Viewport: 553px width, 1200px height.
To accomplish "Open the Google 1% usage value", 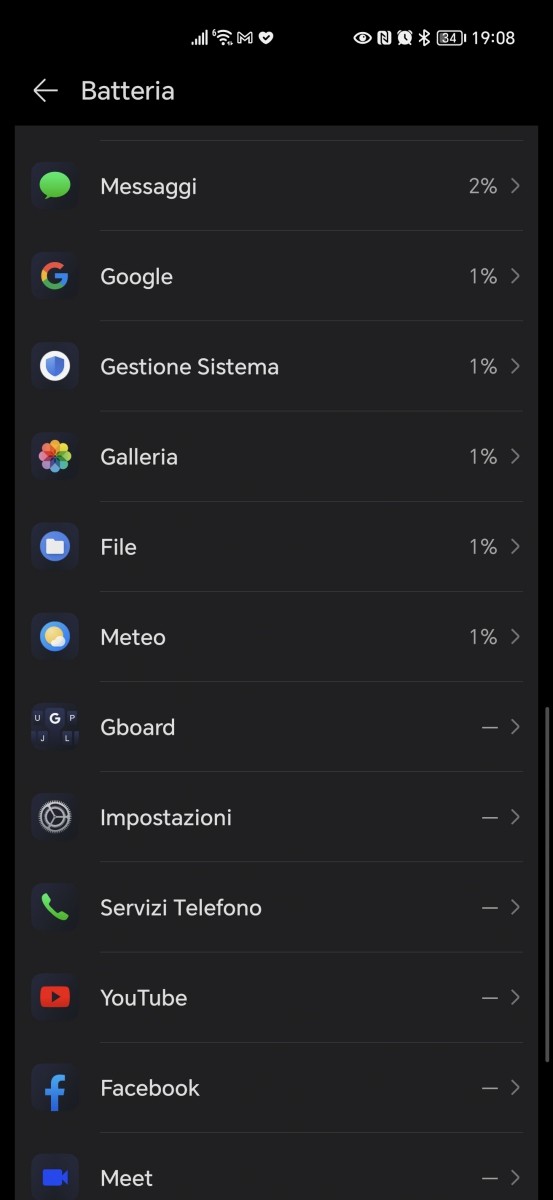I will coord(483,276).
